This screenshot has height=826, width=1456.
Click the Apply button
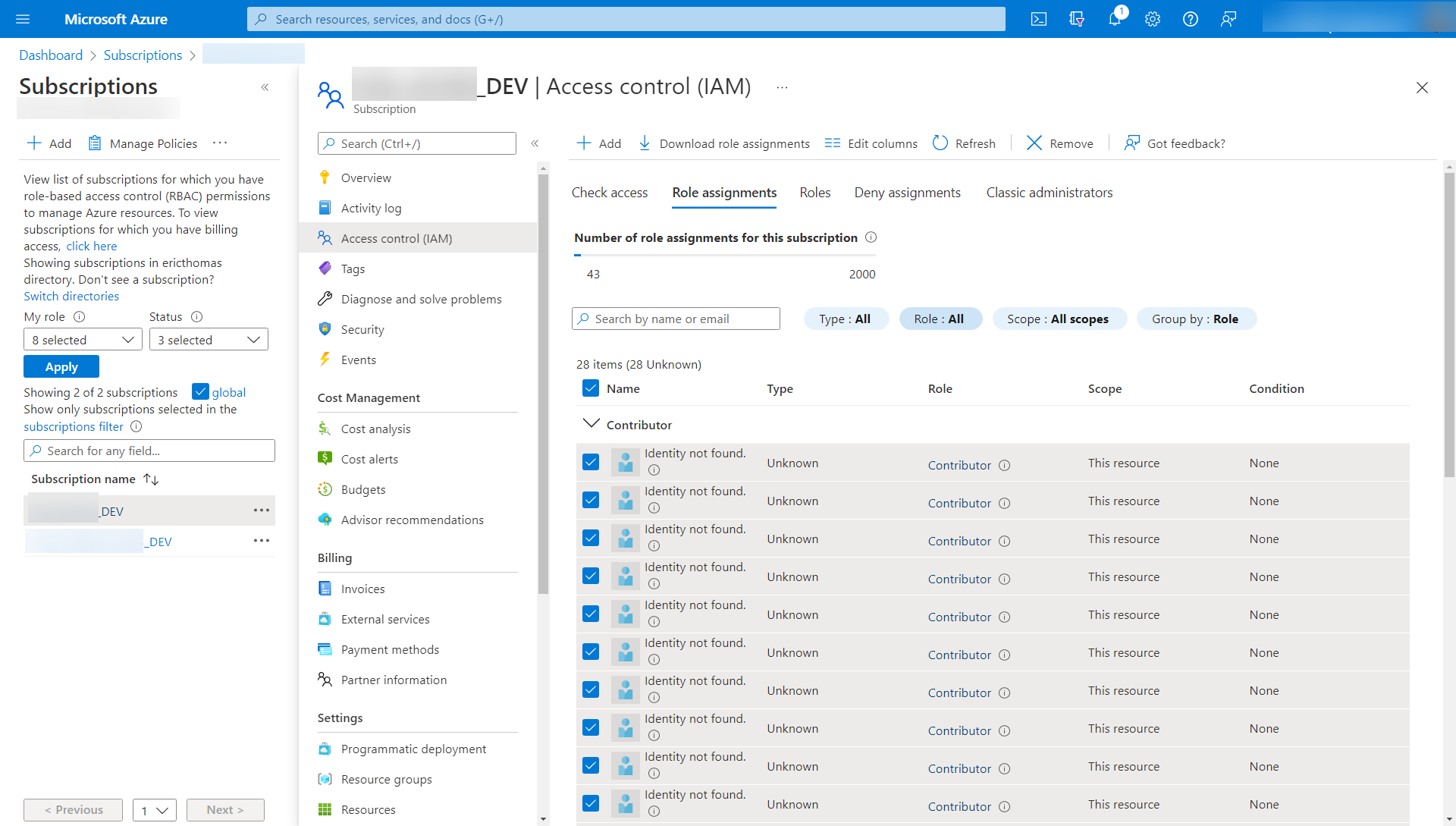pos(61,366)
